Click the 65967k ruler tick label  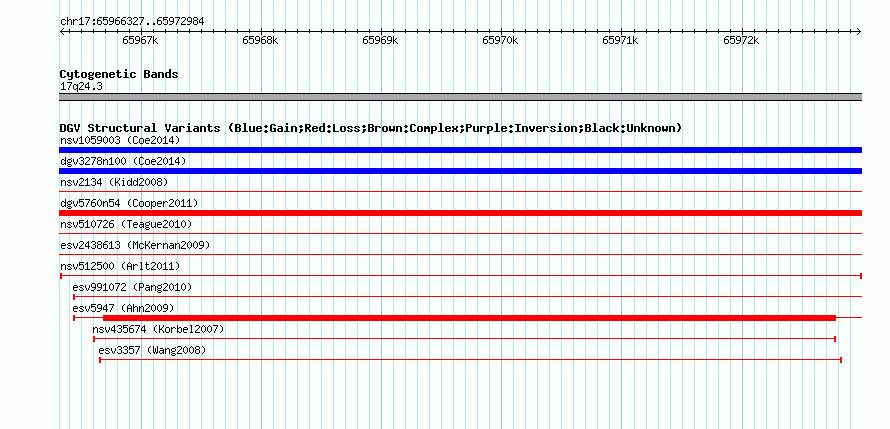coord(140,40)
